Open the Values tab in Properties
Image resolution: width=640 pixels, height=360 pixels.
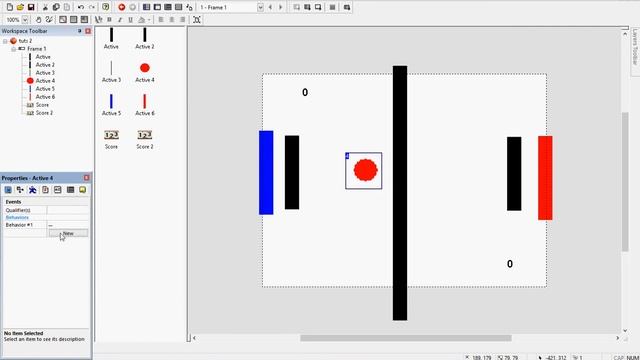(58, 190)
